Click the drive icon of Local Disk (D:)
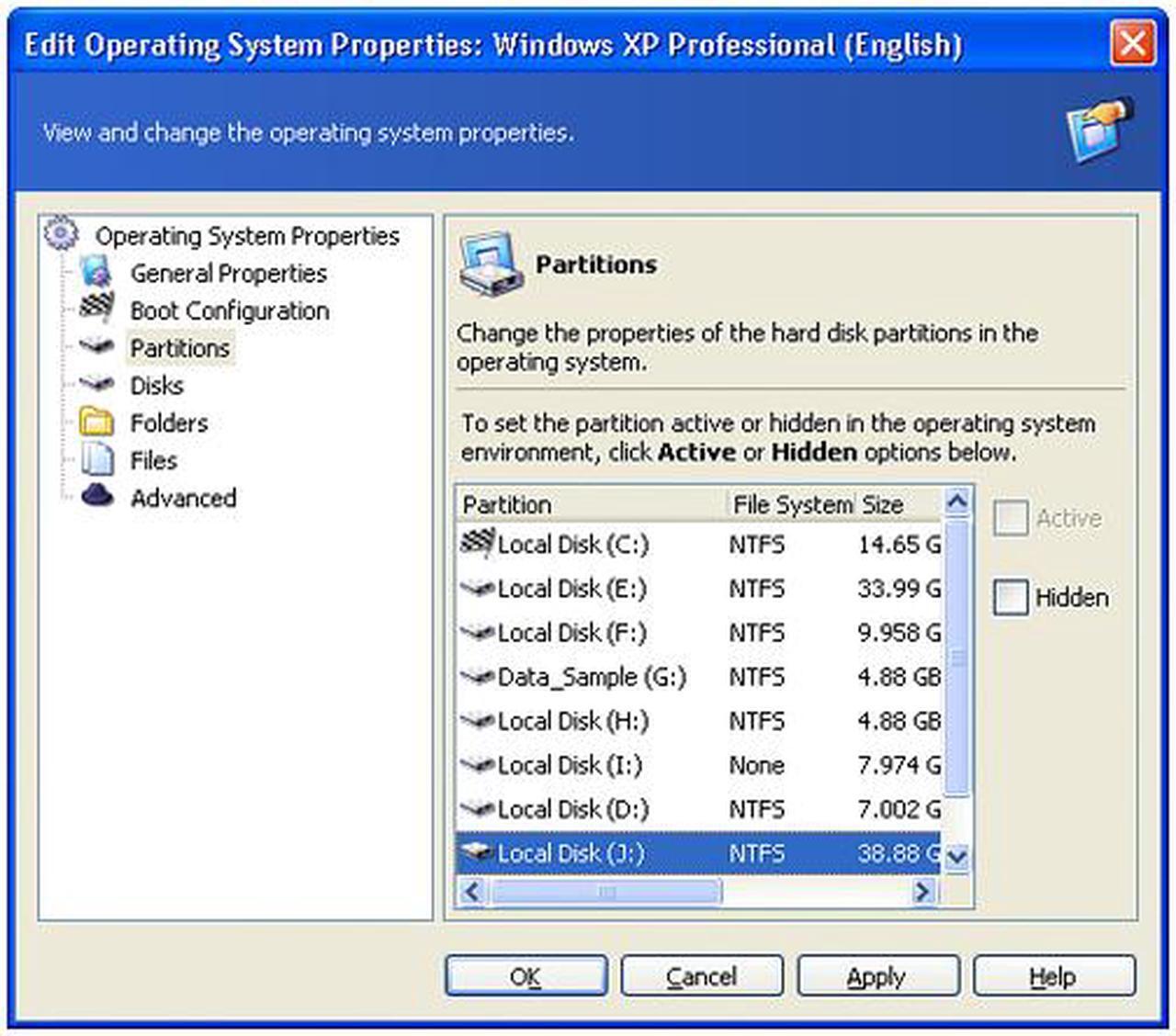1176x1036 pixels. pos(477,809)
